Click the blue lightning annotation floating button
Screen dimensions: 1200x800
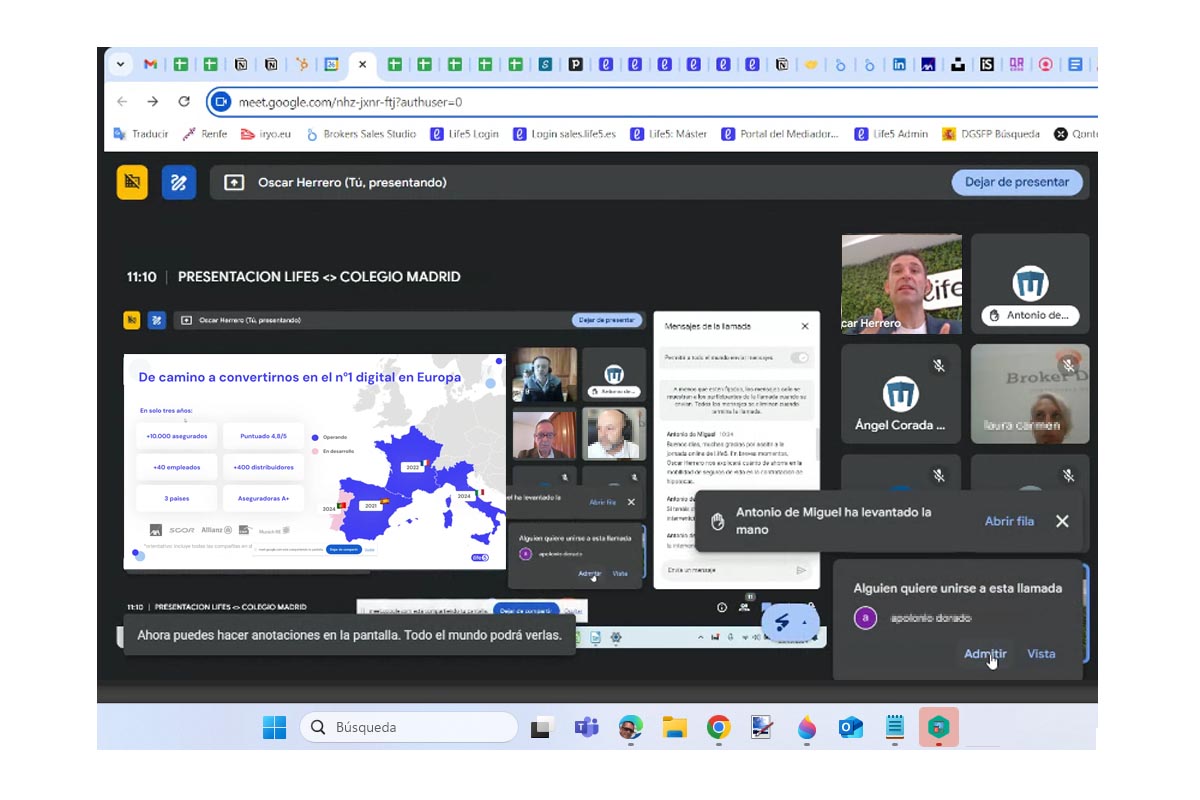pos(782,623)
